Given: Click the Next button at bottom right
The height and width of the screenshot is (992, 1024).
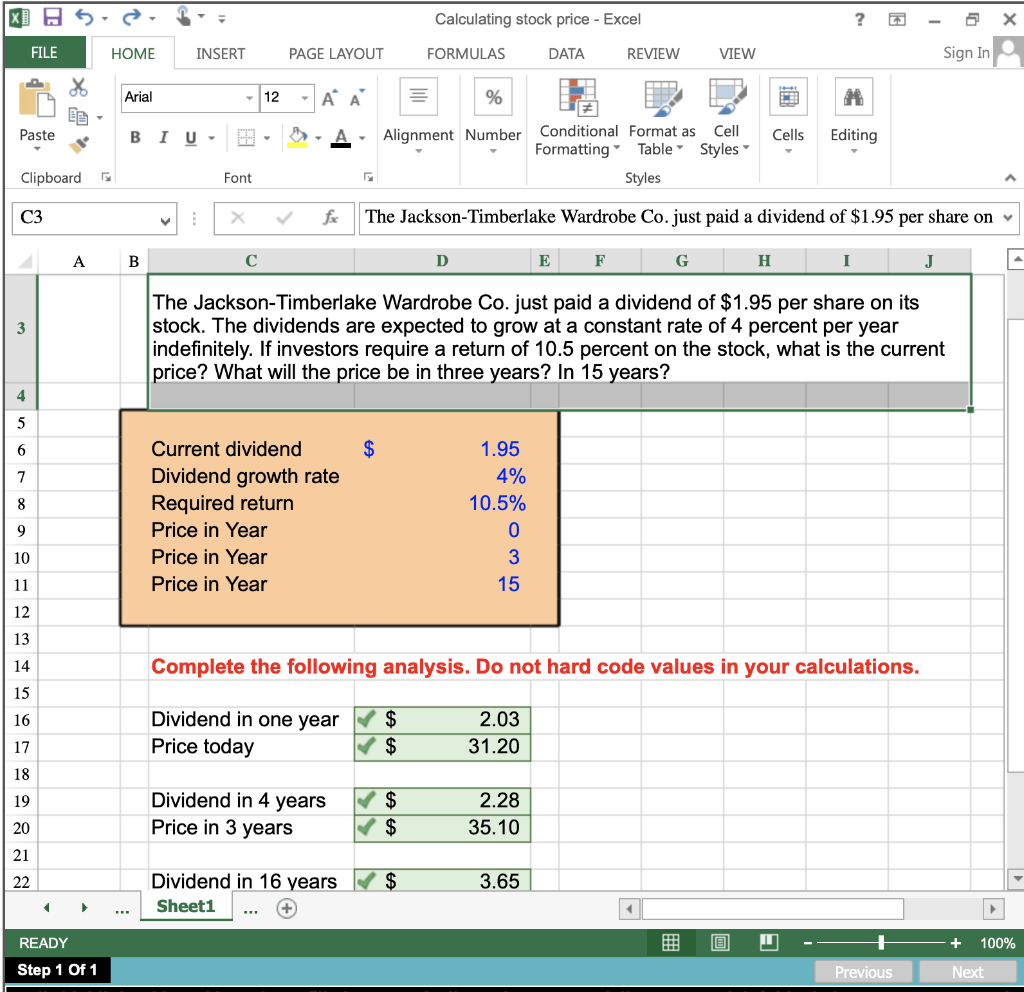Looking at the screenshot, I should (x=964, y=971).
